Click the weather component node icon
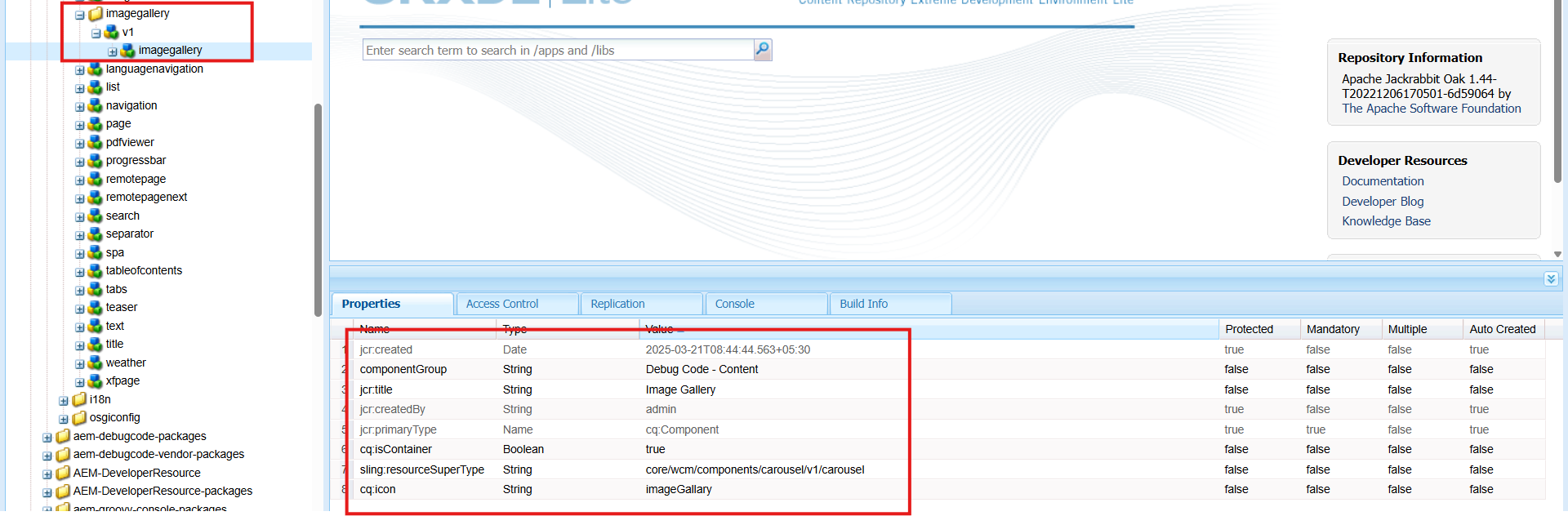The height and width of the screenshot is (516, 1568). (x=96, y=363)
